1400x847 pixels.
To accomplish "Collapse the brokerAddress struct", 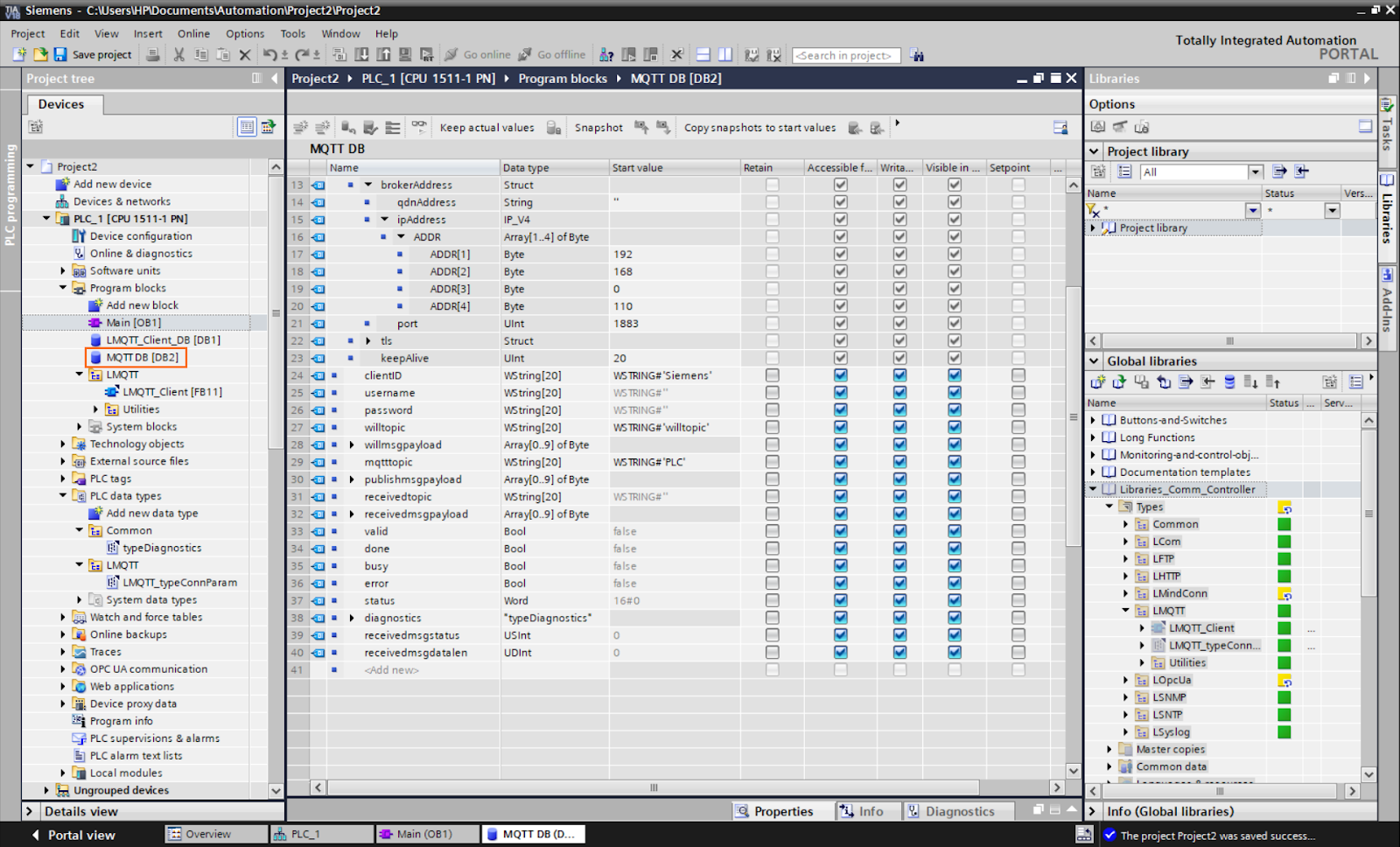I will pos(368,185).
